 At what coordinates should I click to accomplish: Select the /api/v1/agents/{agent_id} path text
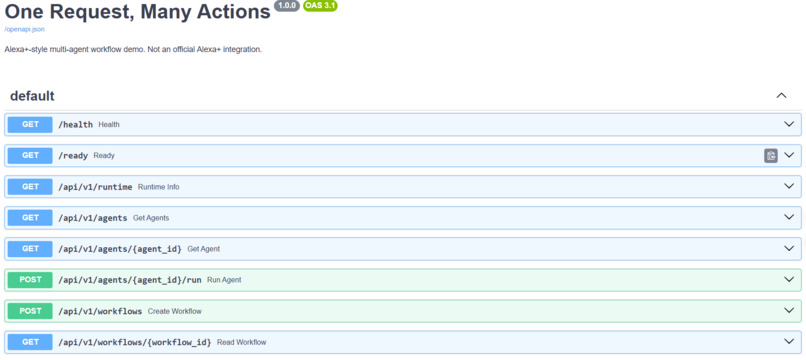pyautogui.click(x=120, y=249)
